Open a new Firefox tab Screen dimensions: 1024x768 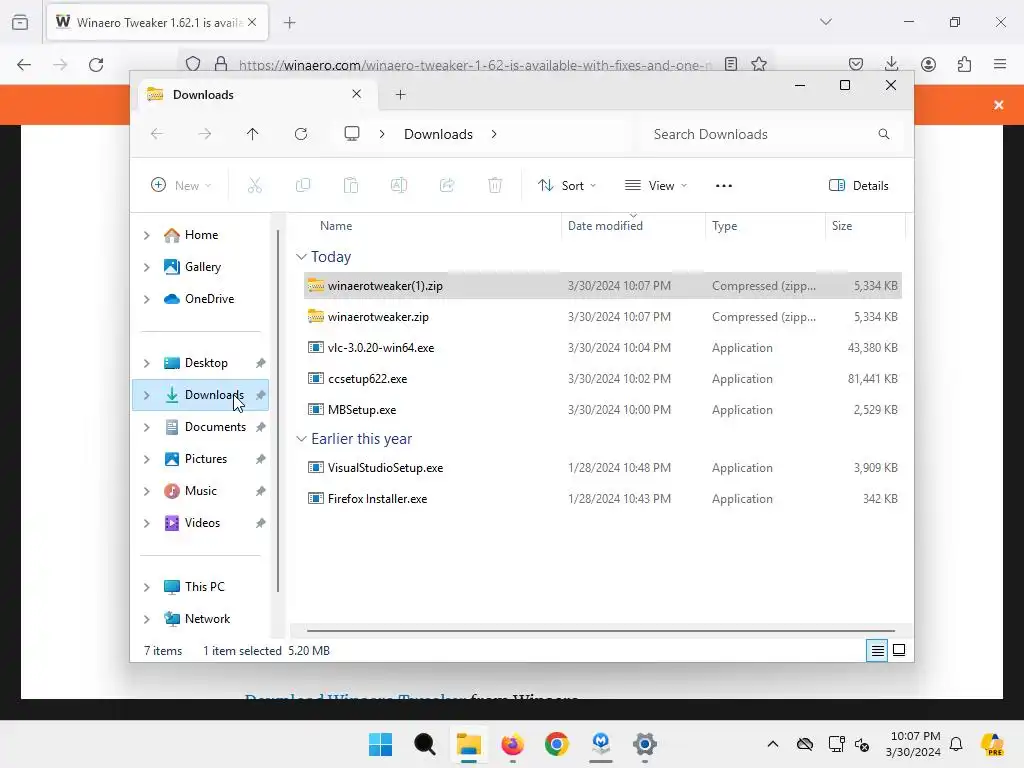[289, 23]
